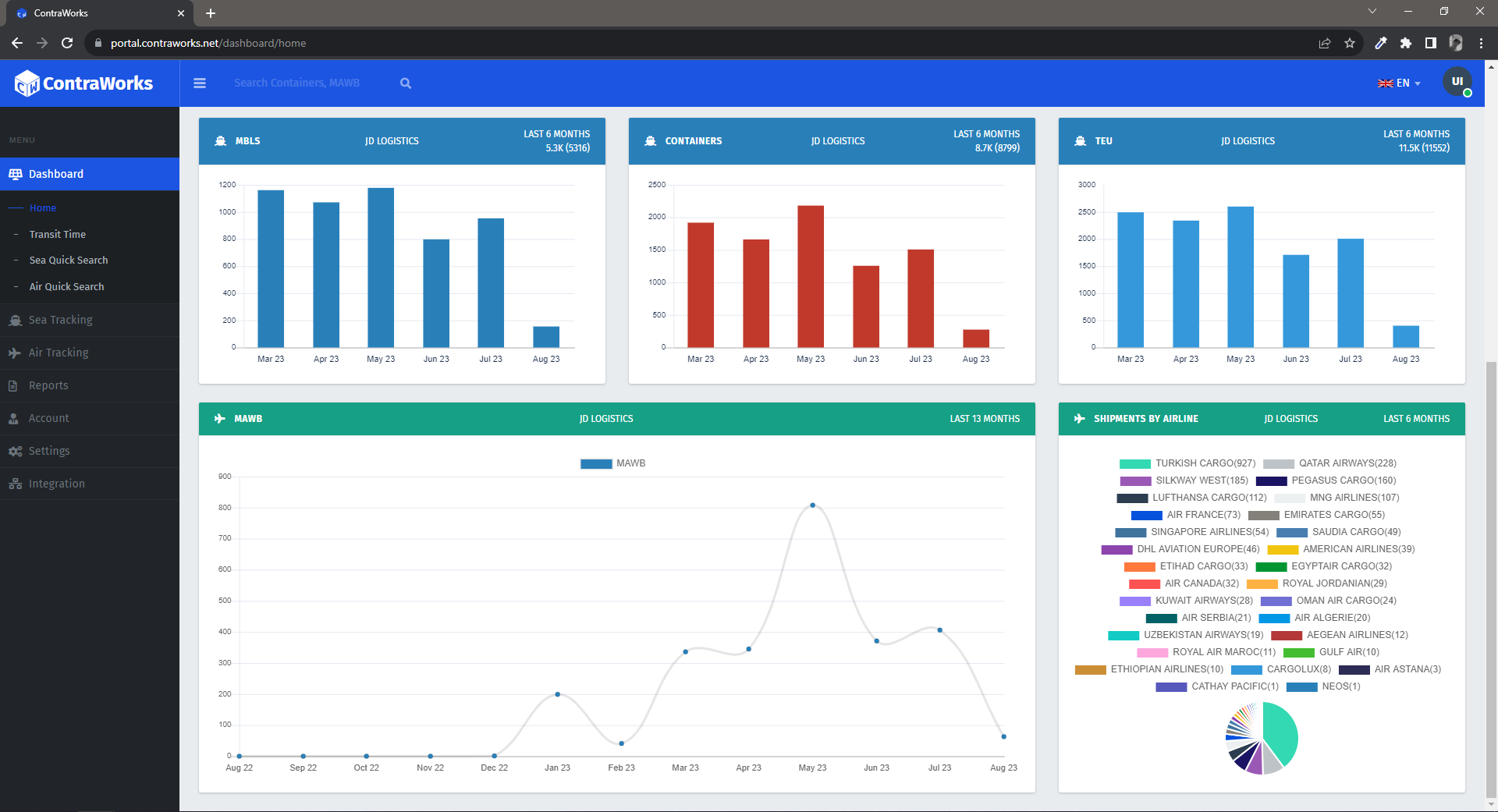1498x812 pixels.
Task: Click the ship icon in MBLS card
Action: pos(221,141)
